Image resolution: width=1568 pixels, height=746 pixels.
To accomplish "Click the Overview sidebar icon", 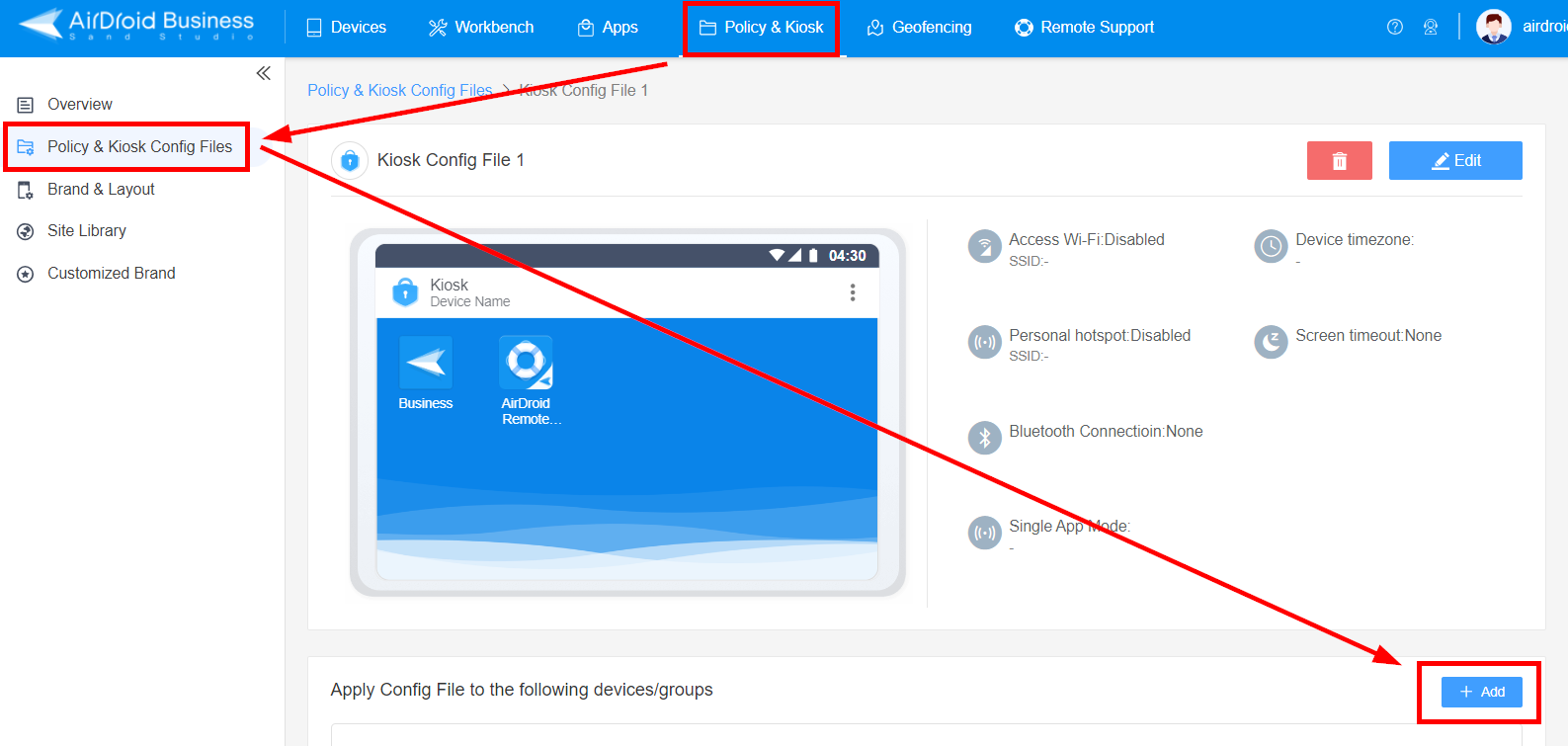I will point(26,105).
